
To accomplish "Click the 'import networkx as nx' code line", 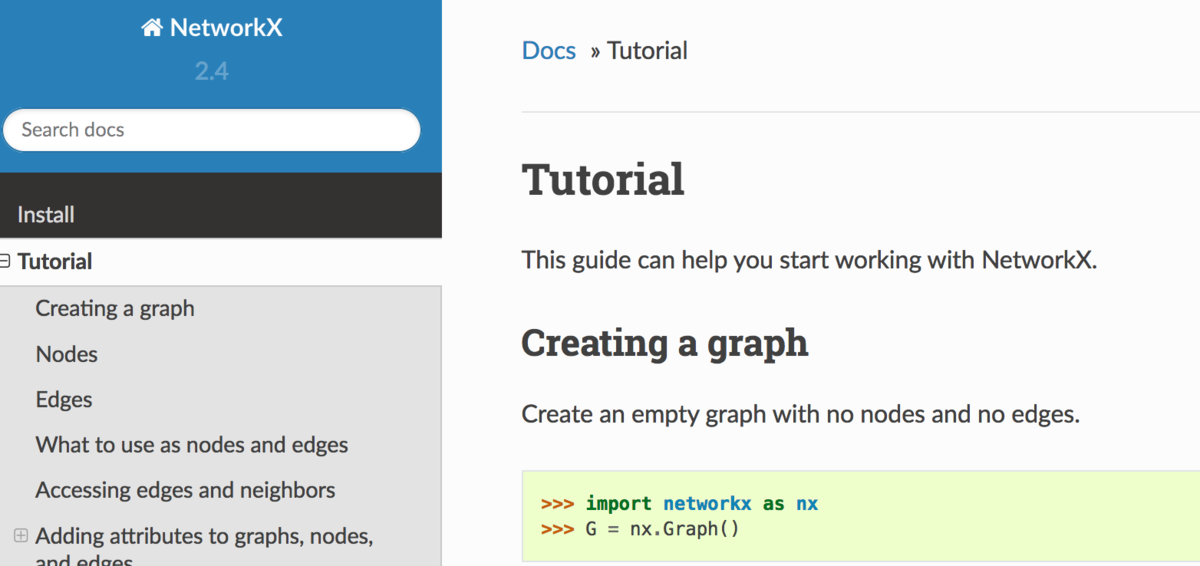I will (x=680, y=504).
